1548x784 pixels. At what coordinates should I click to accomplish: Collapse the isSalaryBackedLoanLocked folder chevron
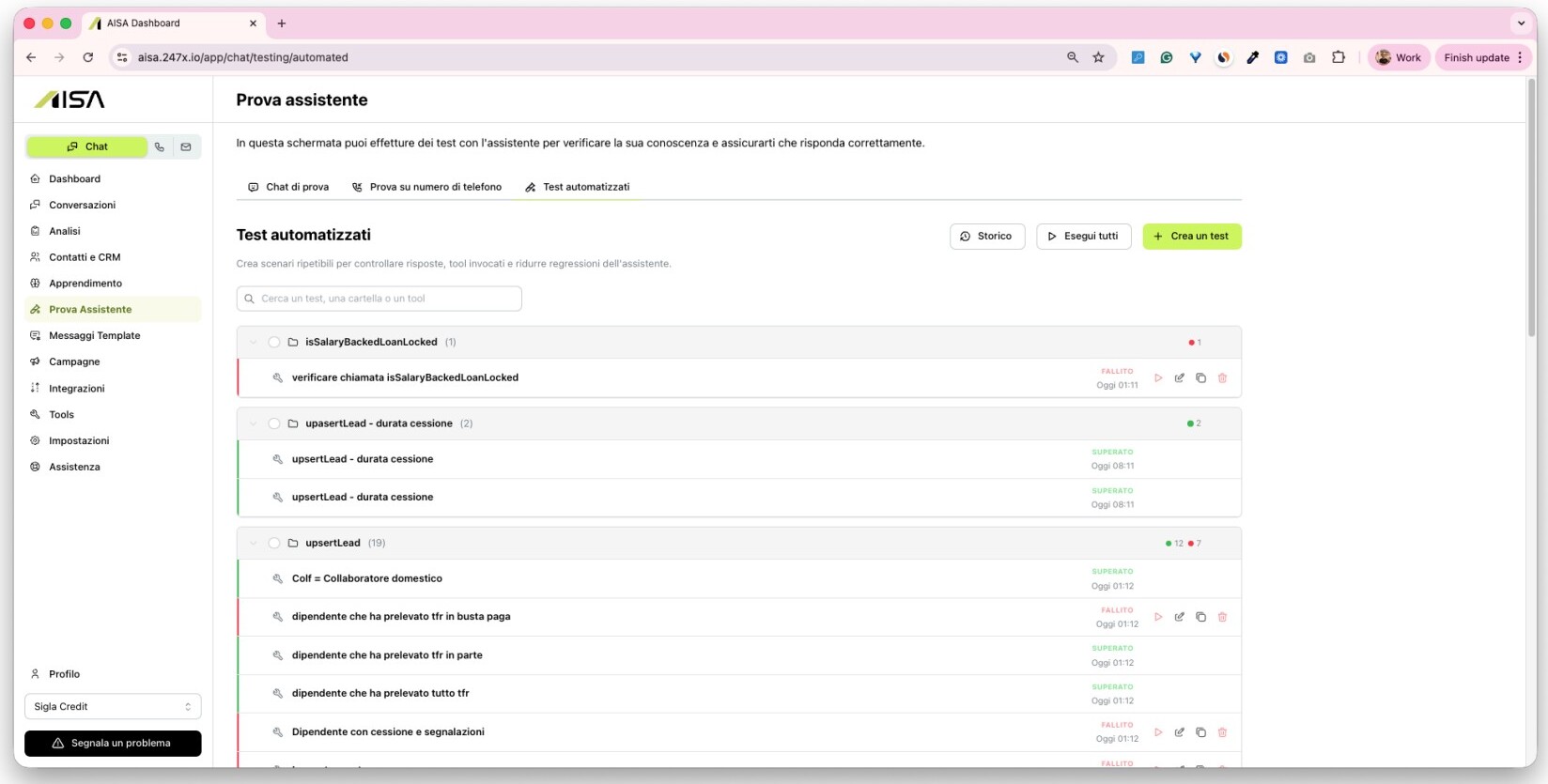click(x=253, y=343)
